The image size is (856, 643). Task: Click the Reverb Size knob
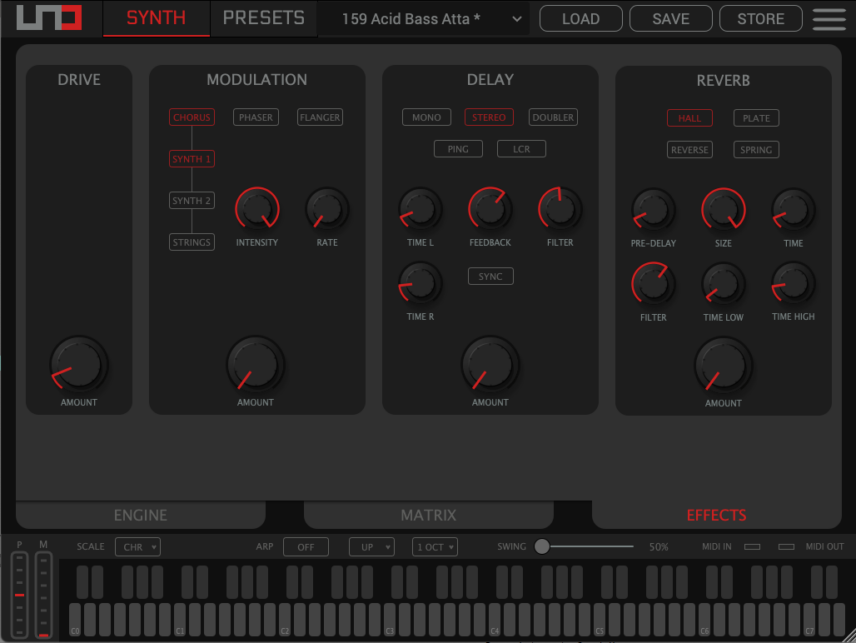(x=723, y=210)
